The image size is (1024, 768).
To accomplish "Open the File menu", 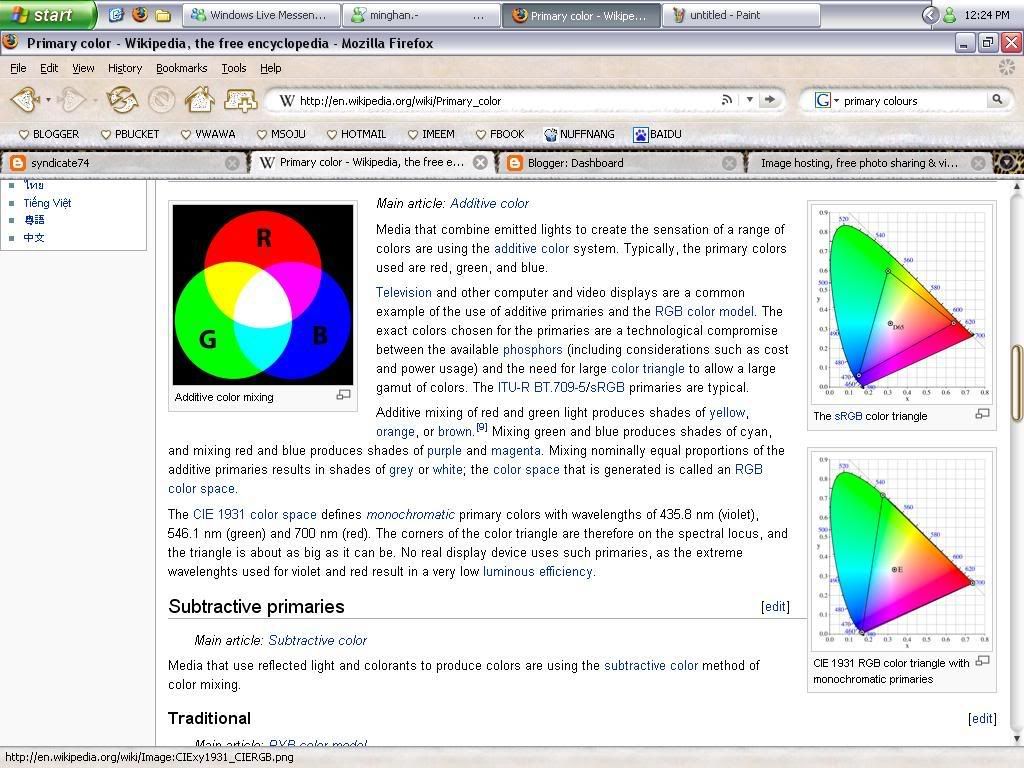I will [x=18, y=68].
